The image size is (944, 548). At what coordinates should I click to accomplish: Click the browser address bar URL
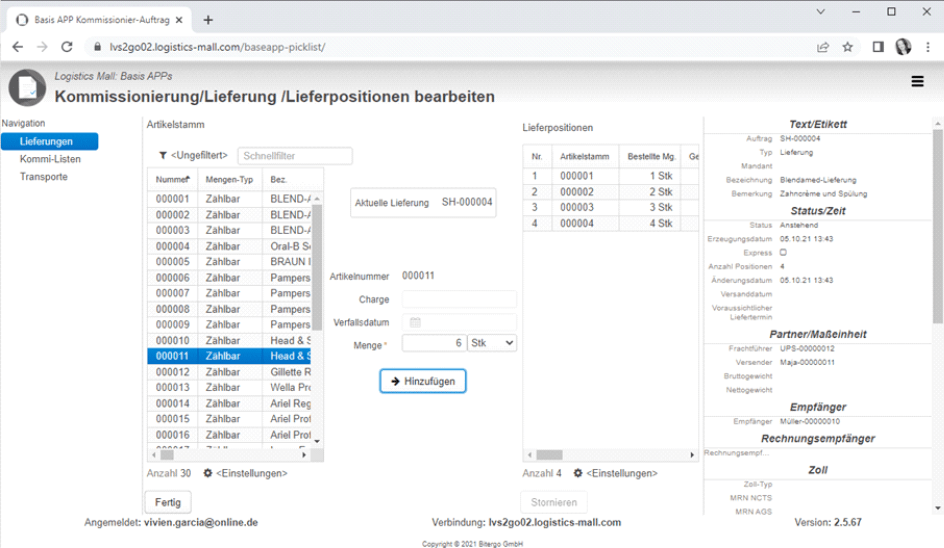coord(217,47)
